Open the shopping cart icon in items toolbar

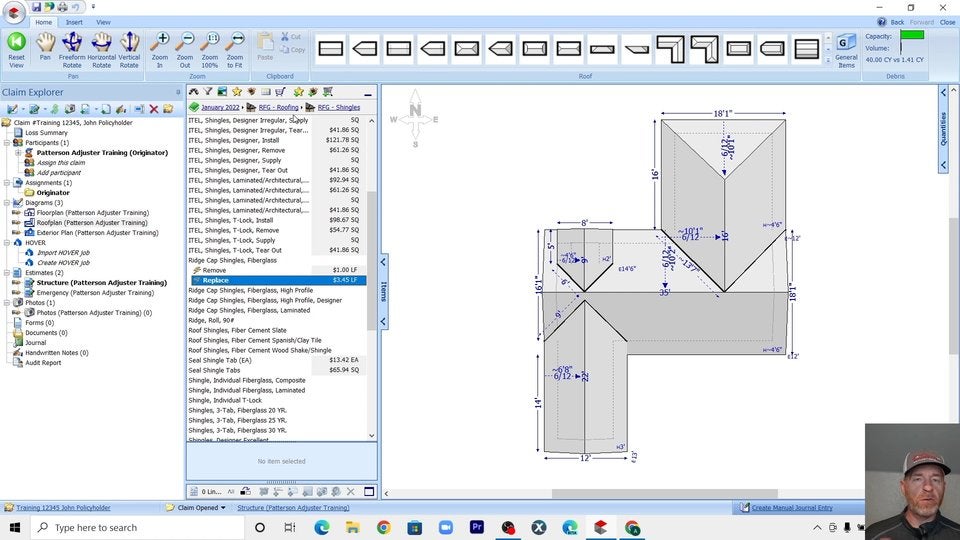280,92
